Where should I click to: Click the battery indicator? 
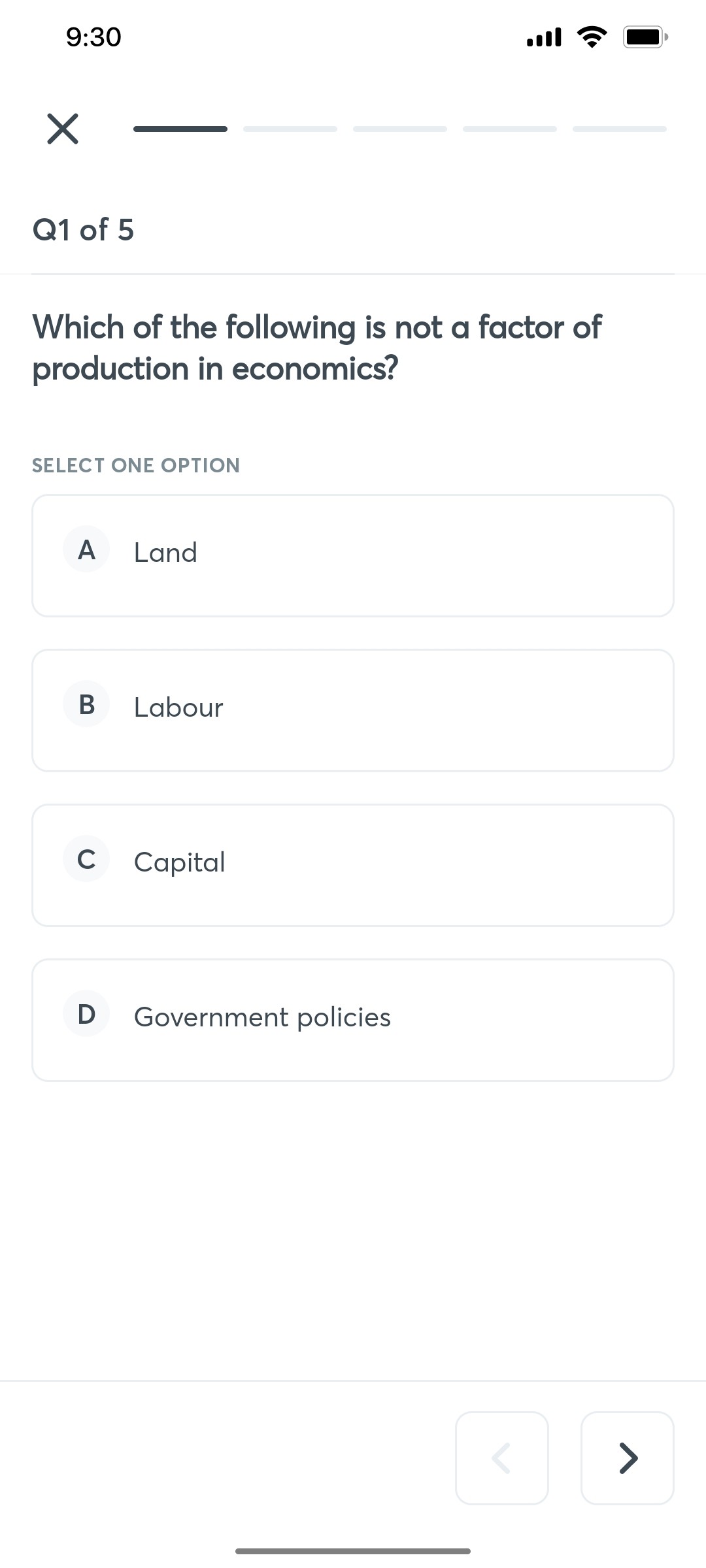click(644, 37)
